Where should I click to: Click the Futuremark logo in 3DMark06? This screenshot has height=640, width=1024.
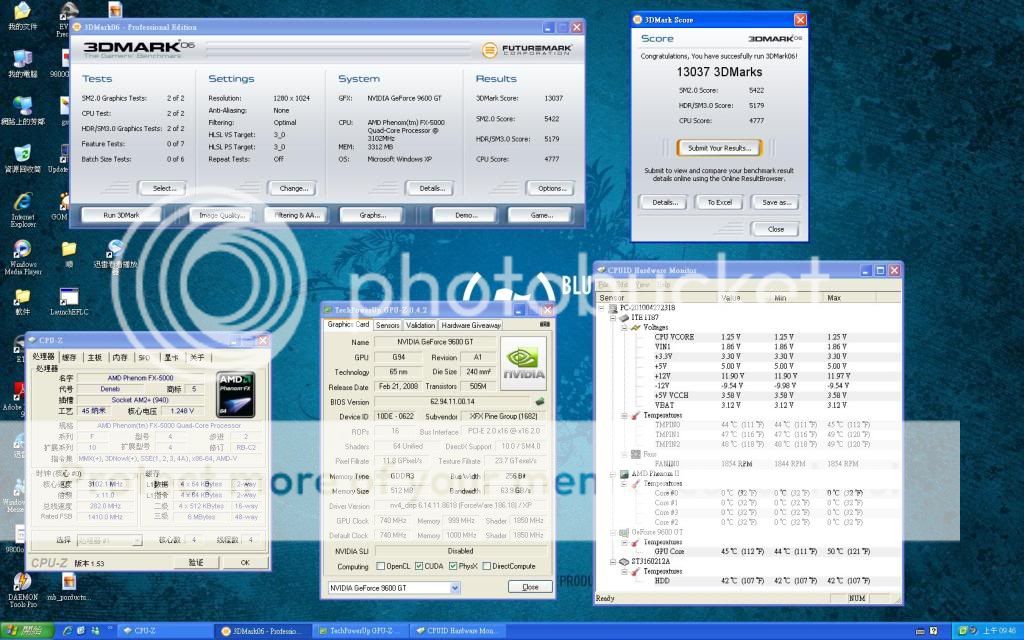click(526, 50)
